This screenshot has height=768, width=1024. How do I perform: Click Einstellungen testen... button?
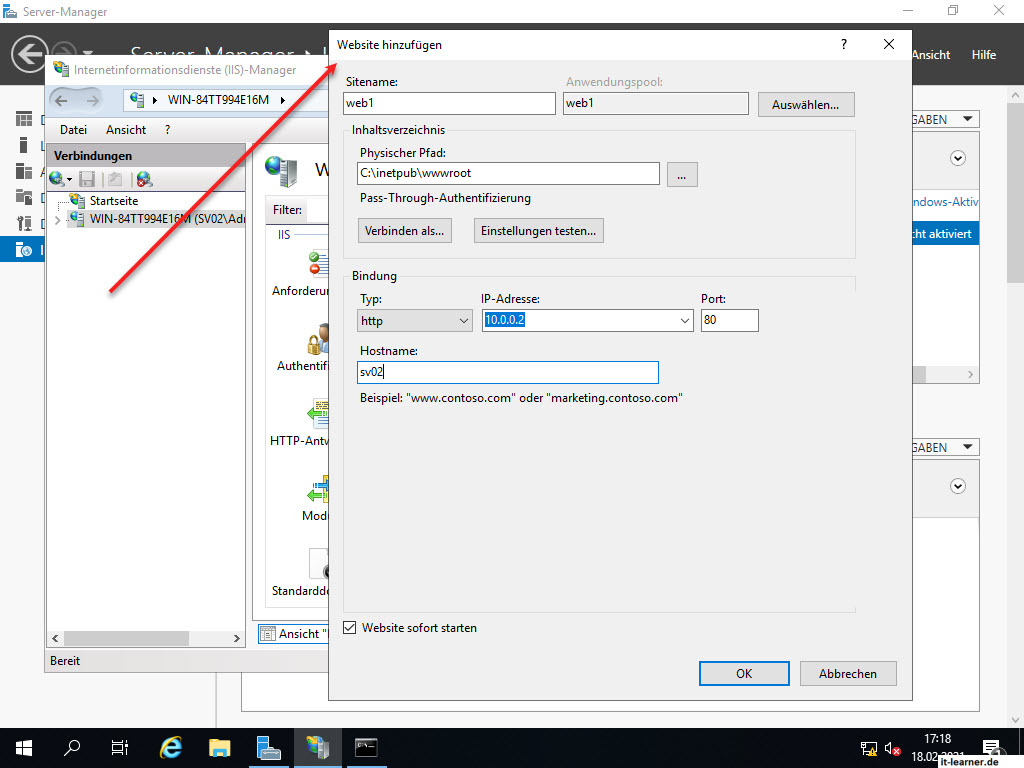tap(539, 231)
